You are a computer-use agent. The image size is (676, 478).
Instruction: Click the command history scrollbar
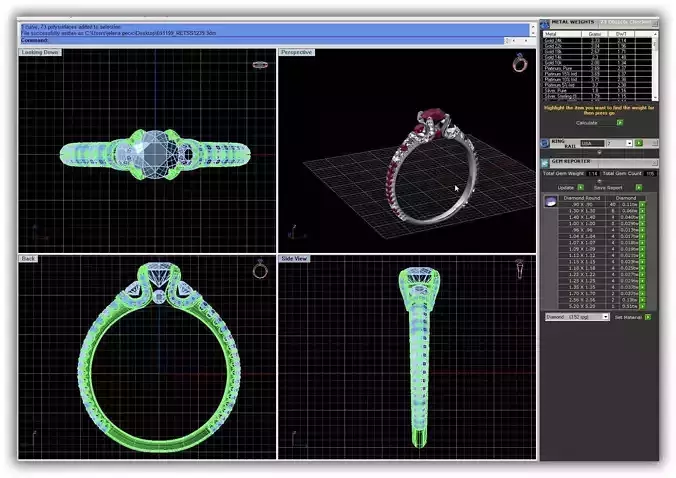[533, 29]
